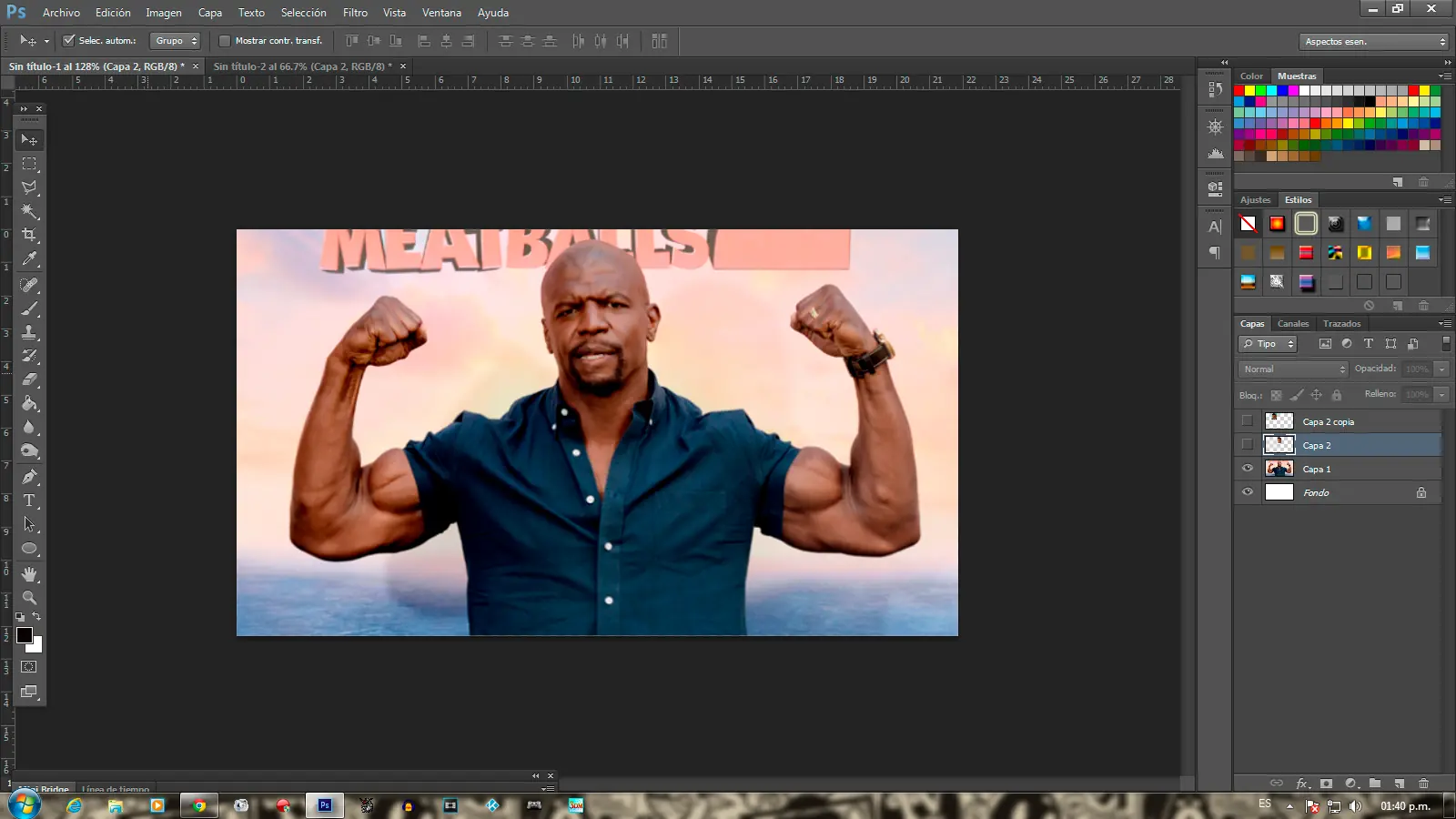Open the Paragraph panel icon
The image size is (1456, 819).
1215,253
